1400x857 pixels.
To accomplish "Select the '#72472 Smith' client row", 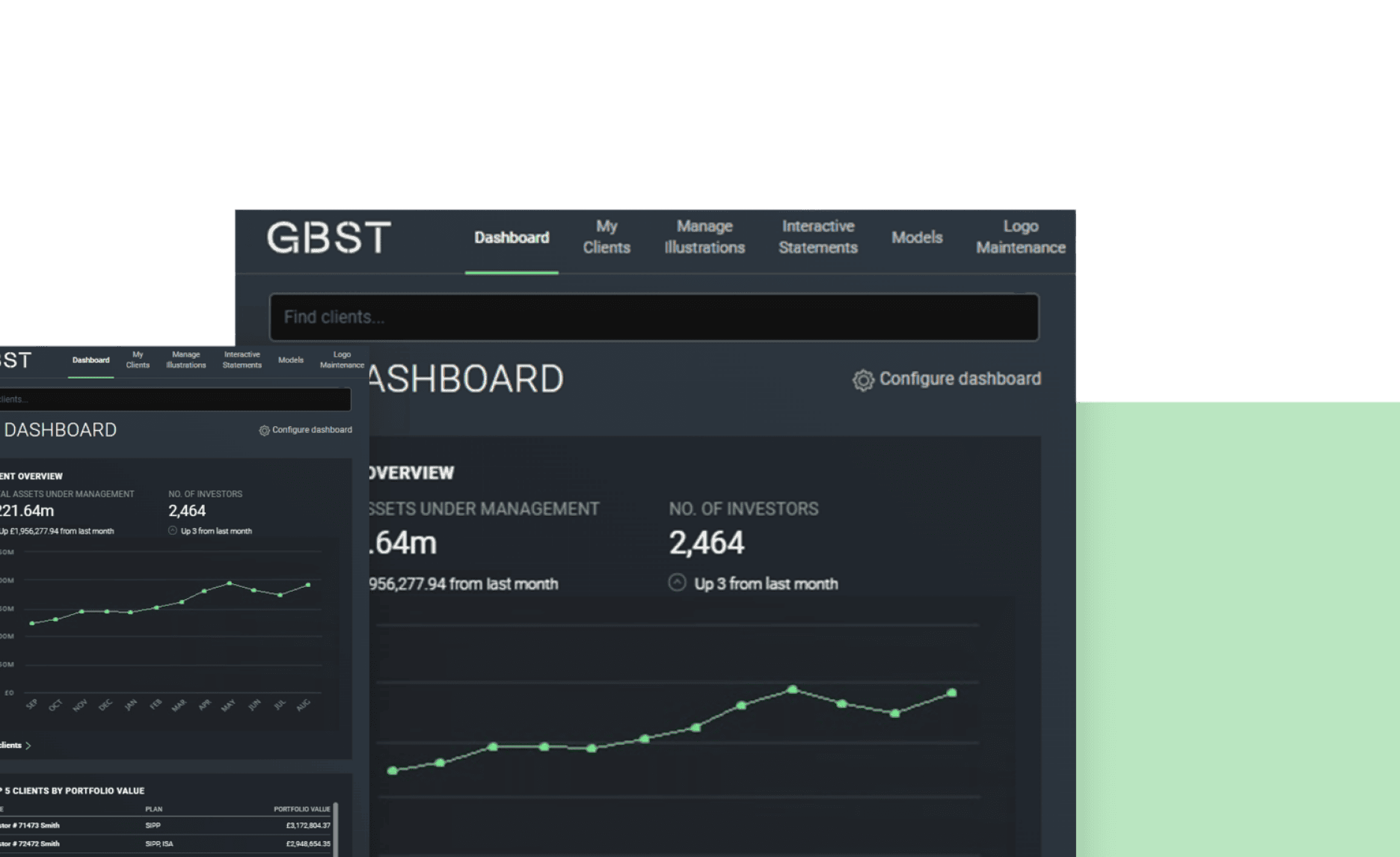I will [x=165, y=844].
